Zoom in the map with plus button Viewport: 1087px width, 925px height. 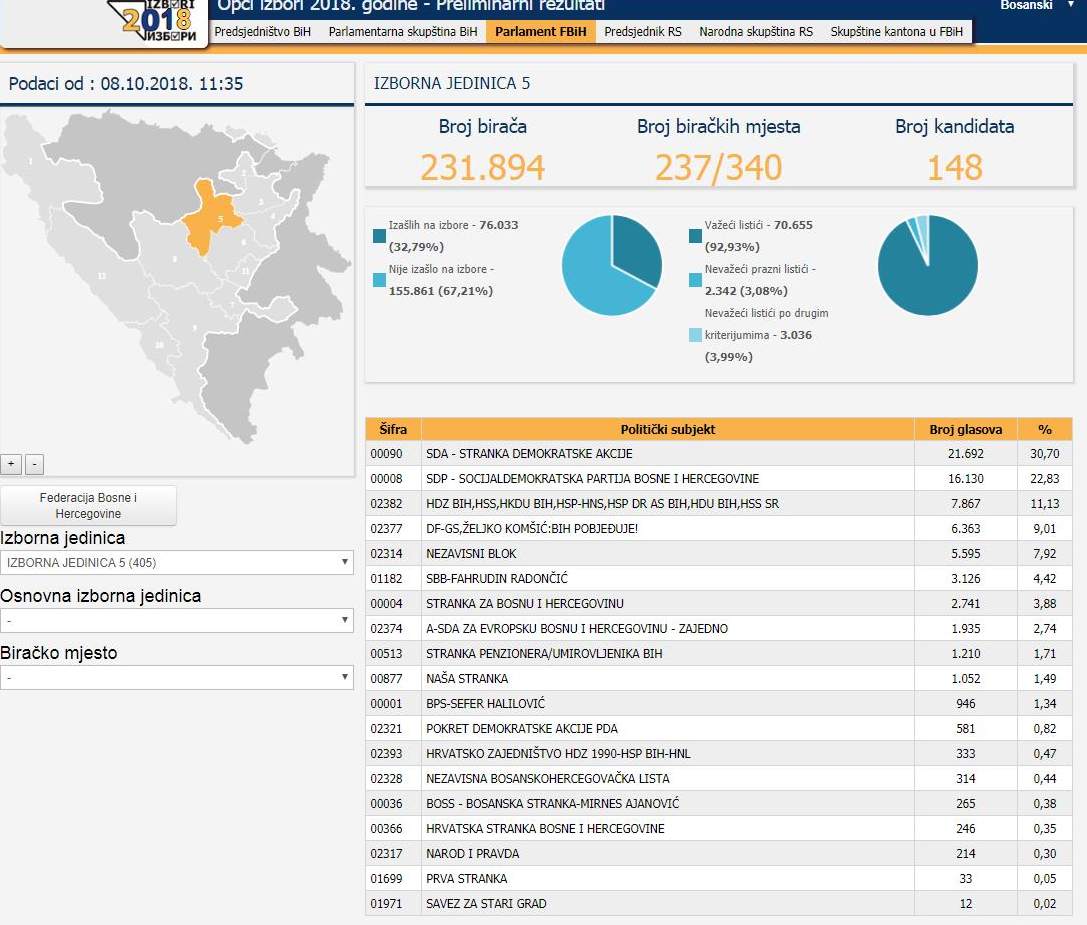click(x=11, y=464)
